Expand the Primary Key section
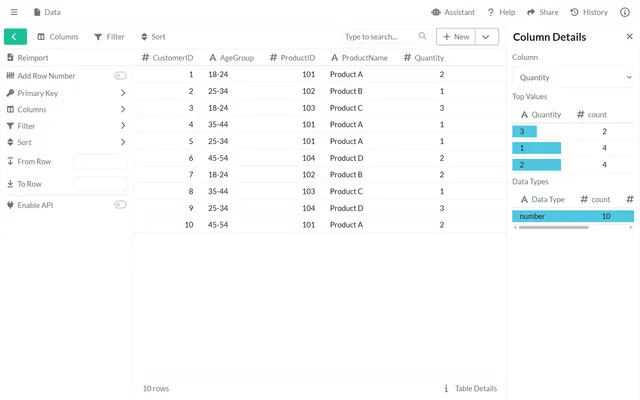This screenshot has width=640, height=400. [122, 93]
